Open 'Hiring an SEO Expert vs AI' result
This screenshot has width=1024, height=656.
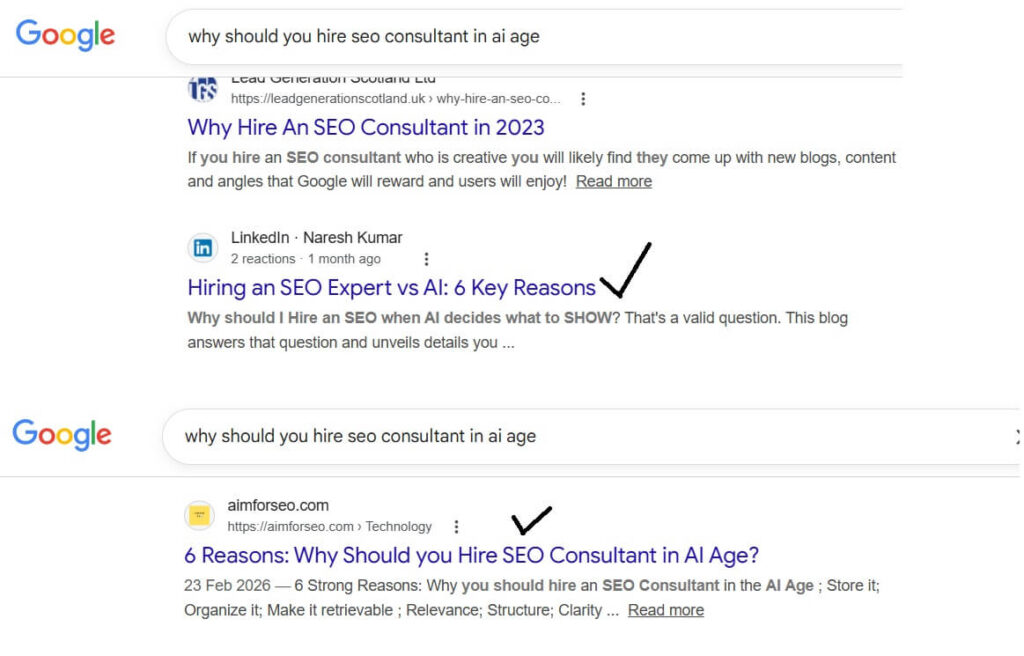pos(391,288)
